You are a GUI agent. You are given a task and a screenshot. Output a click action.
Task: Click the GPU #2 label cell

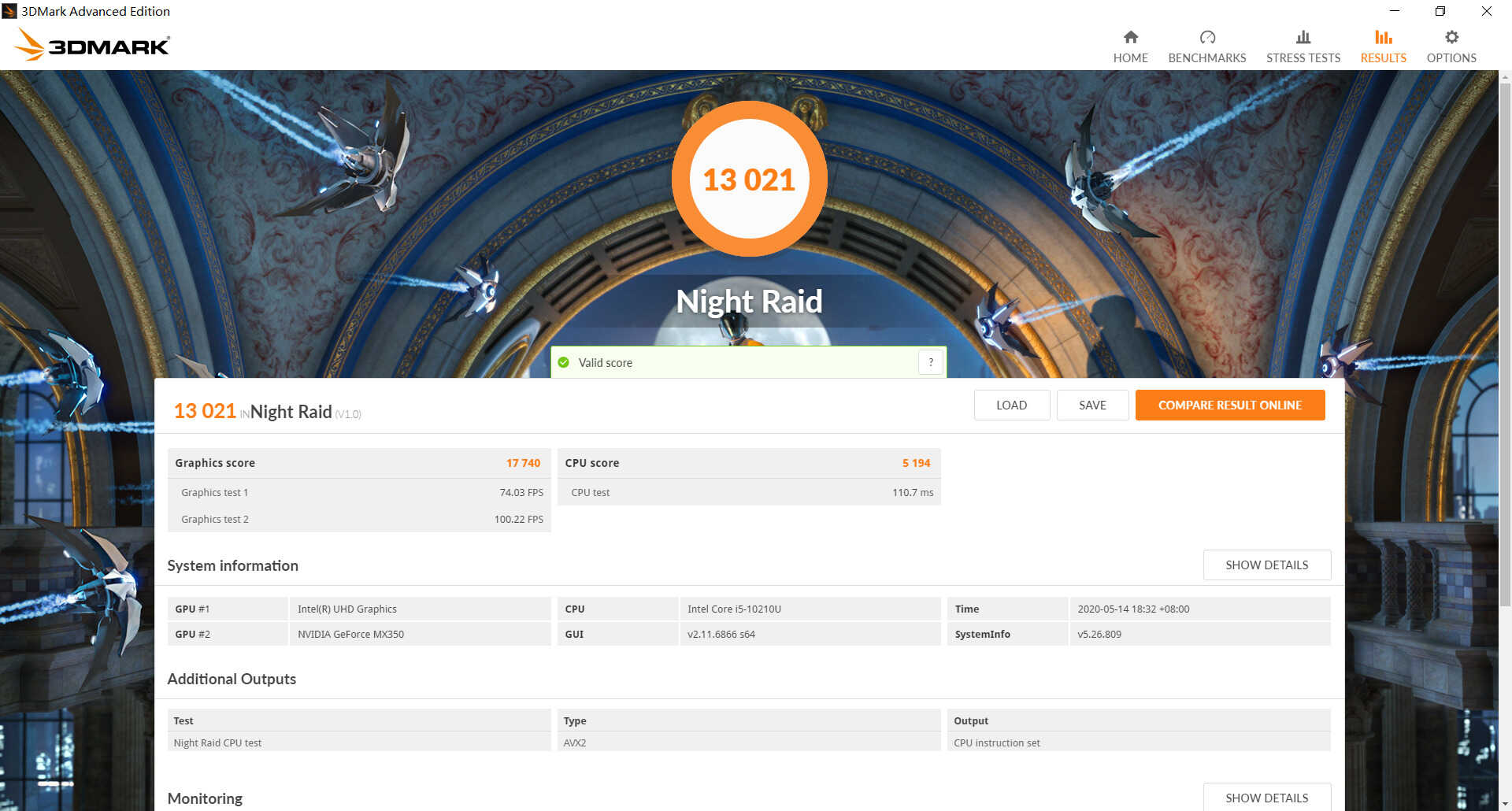pos(228,634)
